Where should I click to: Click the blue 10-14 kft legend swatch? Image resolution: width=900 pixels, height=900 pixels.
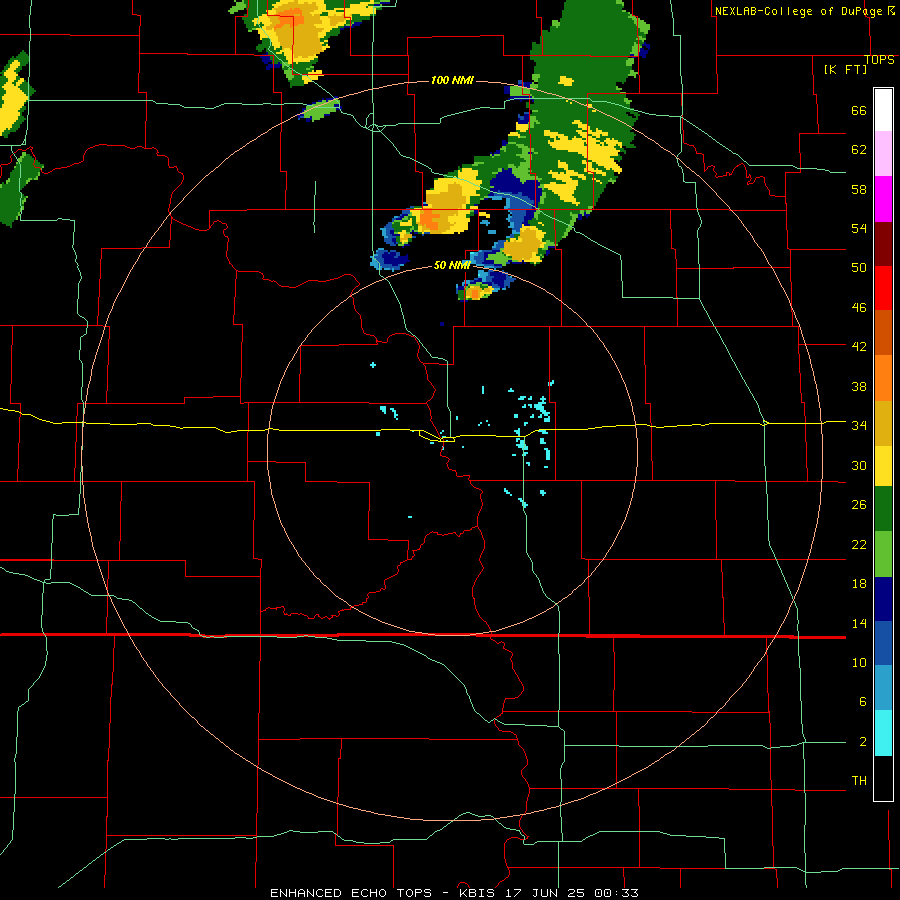point(883,643)
